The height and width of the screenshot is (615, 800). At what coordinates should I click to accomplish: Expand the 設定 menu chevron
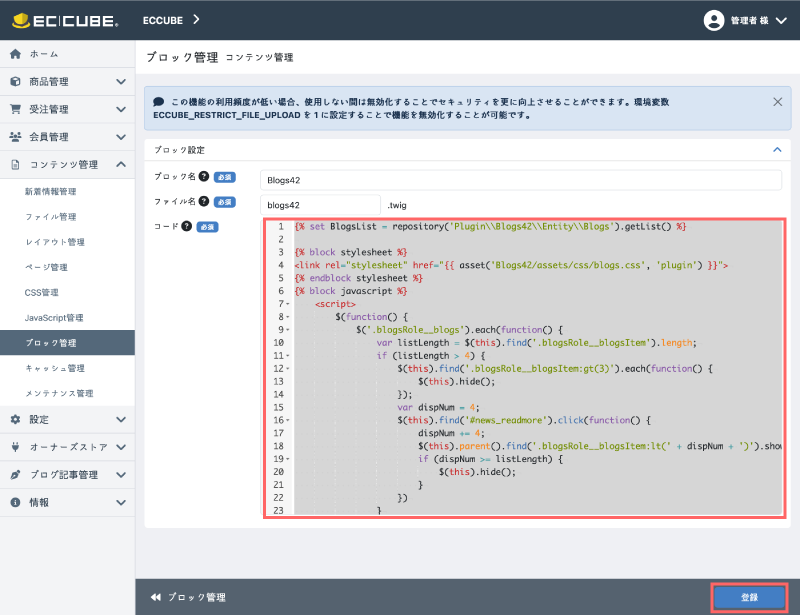[121, 420]
